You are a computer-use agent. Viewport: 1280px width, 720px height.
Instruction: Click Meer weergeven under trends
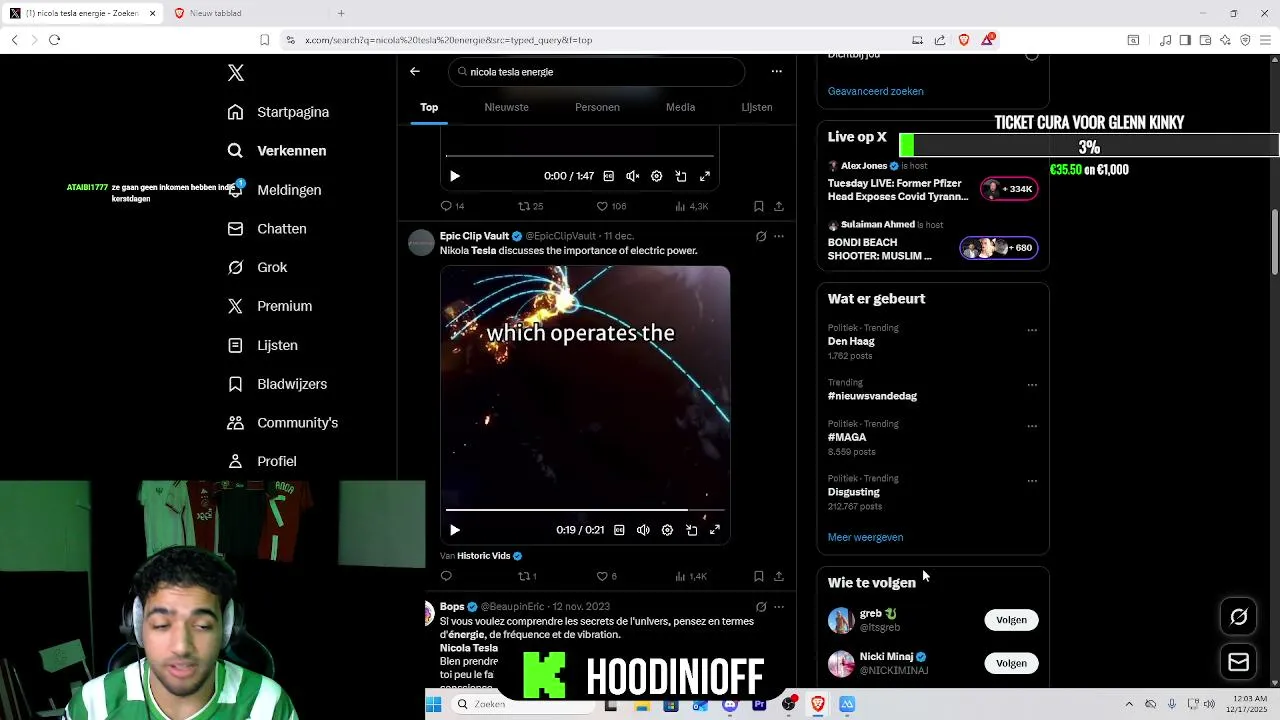pos(865,537)
